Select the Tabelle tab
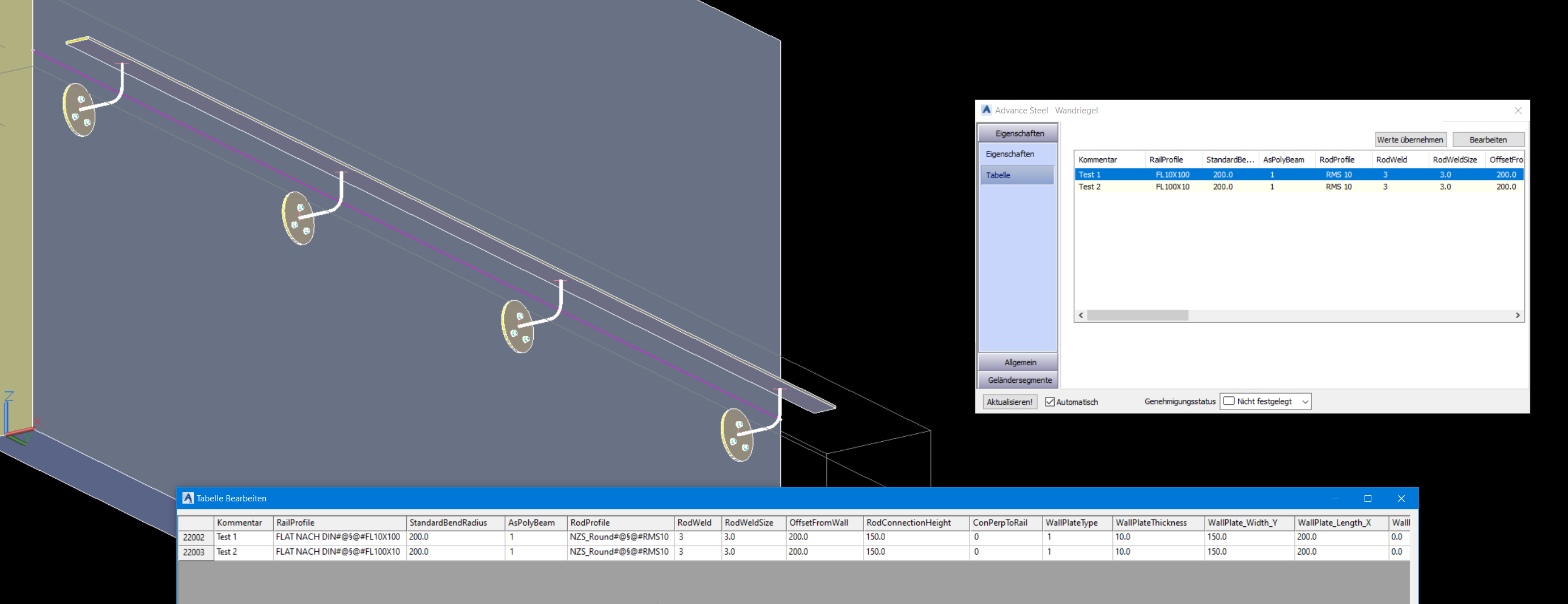Screen dimensions: 1568x604 pos(1017,175)
